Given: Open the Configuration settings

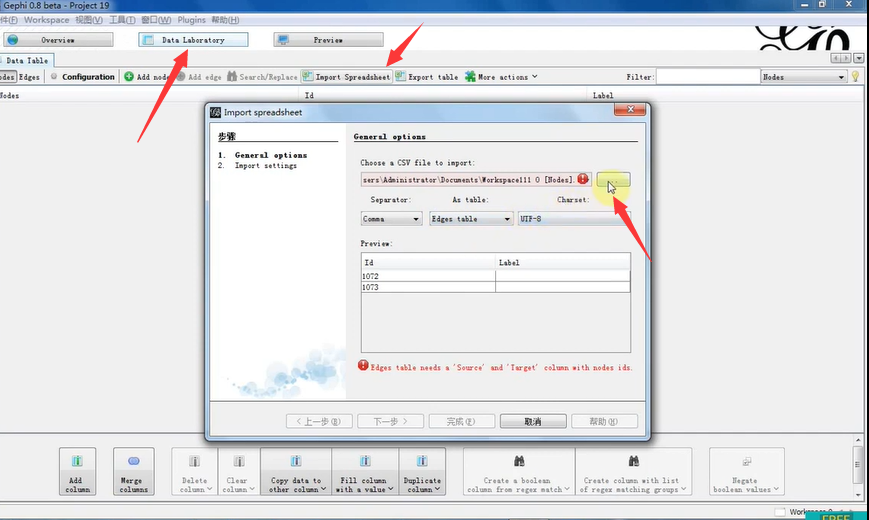Looking at the screenshot, I should click(x=83, y=77).
